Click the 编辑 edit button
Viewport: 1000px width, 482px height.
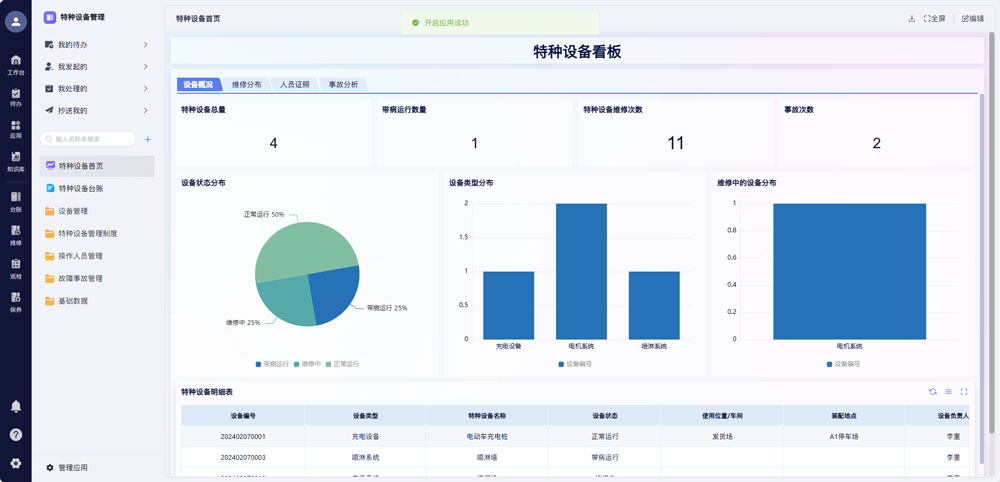pyautogui.click(x=973, y=18)
